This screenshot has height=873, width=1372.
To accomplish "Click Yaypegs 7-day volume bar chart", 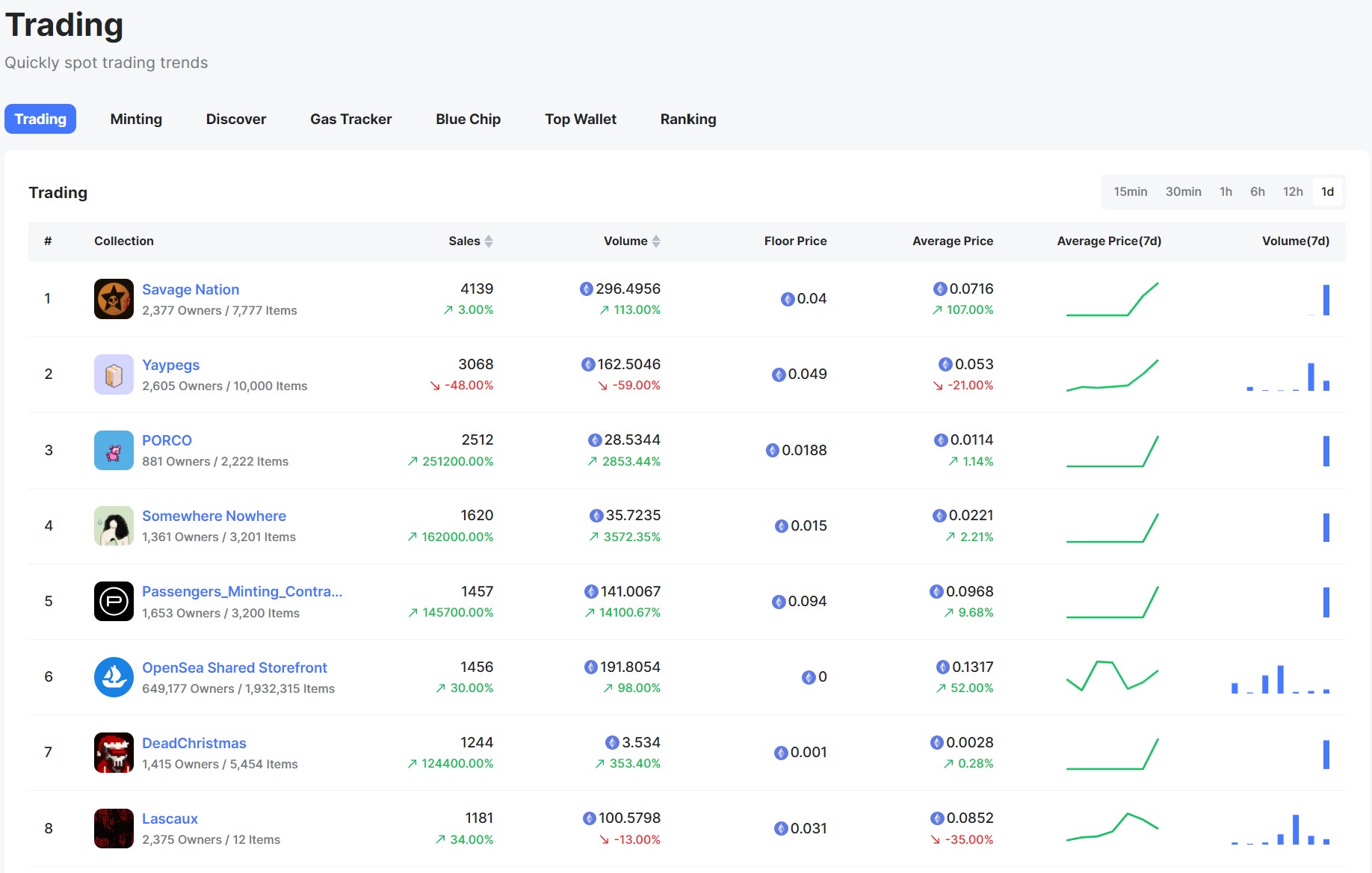I will click(1288, 376).
